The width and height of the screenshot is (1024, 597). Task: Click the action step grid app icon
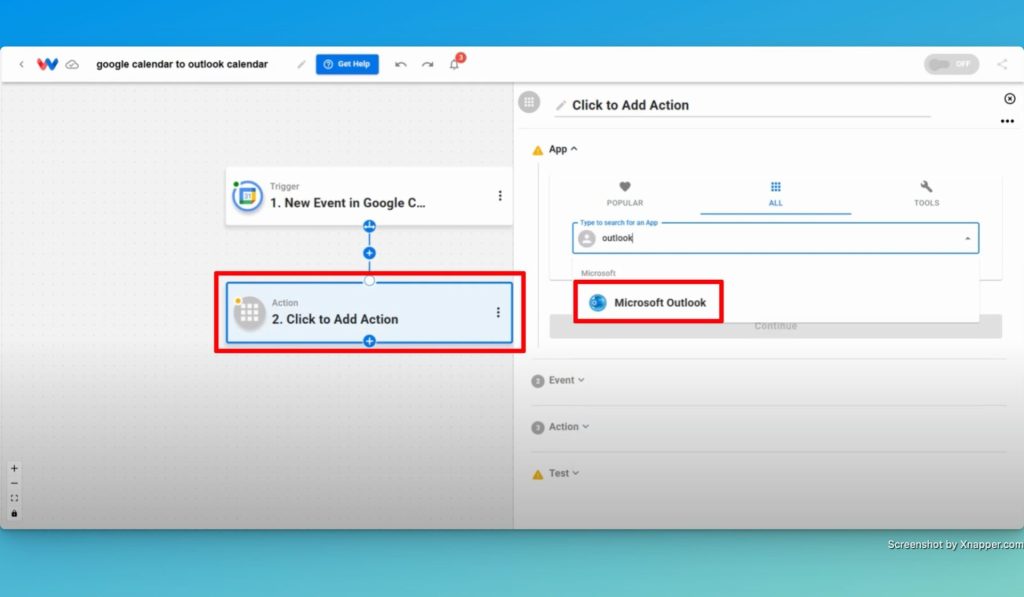[x=249, y=313]
